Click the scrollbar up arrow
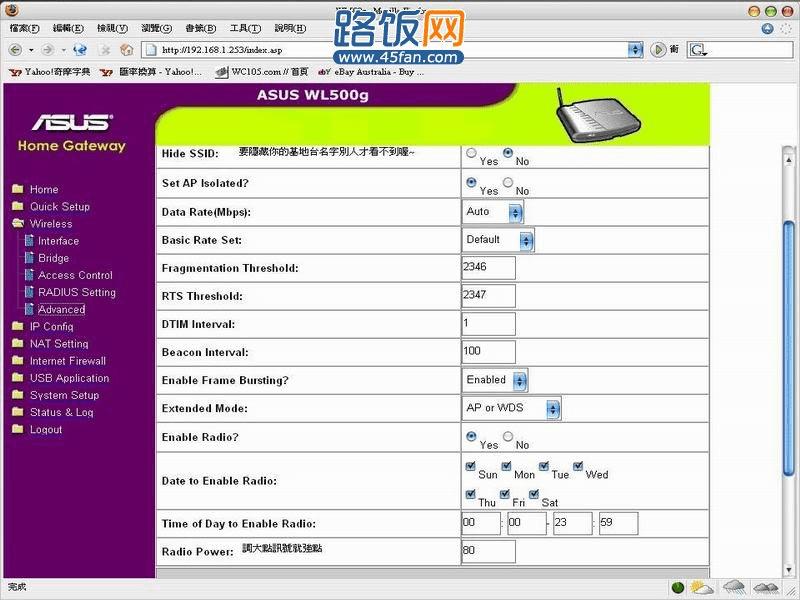Viewport: 800px width, 600px height. coord(789,160)
